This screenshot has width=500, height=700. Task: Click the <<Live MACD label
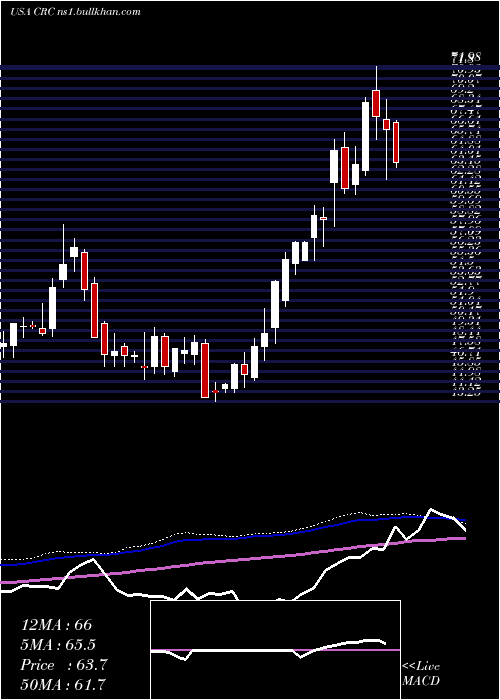point(421,674)
